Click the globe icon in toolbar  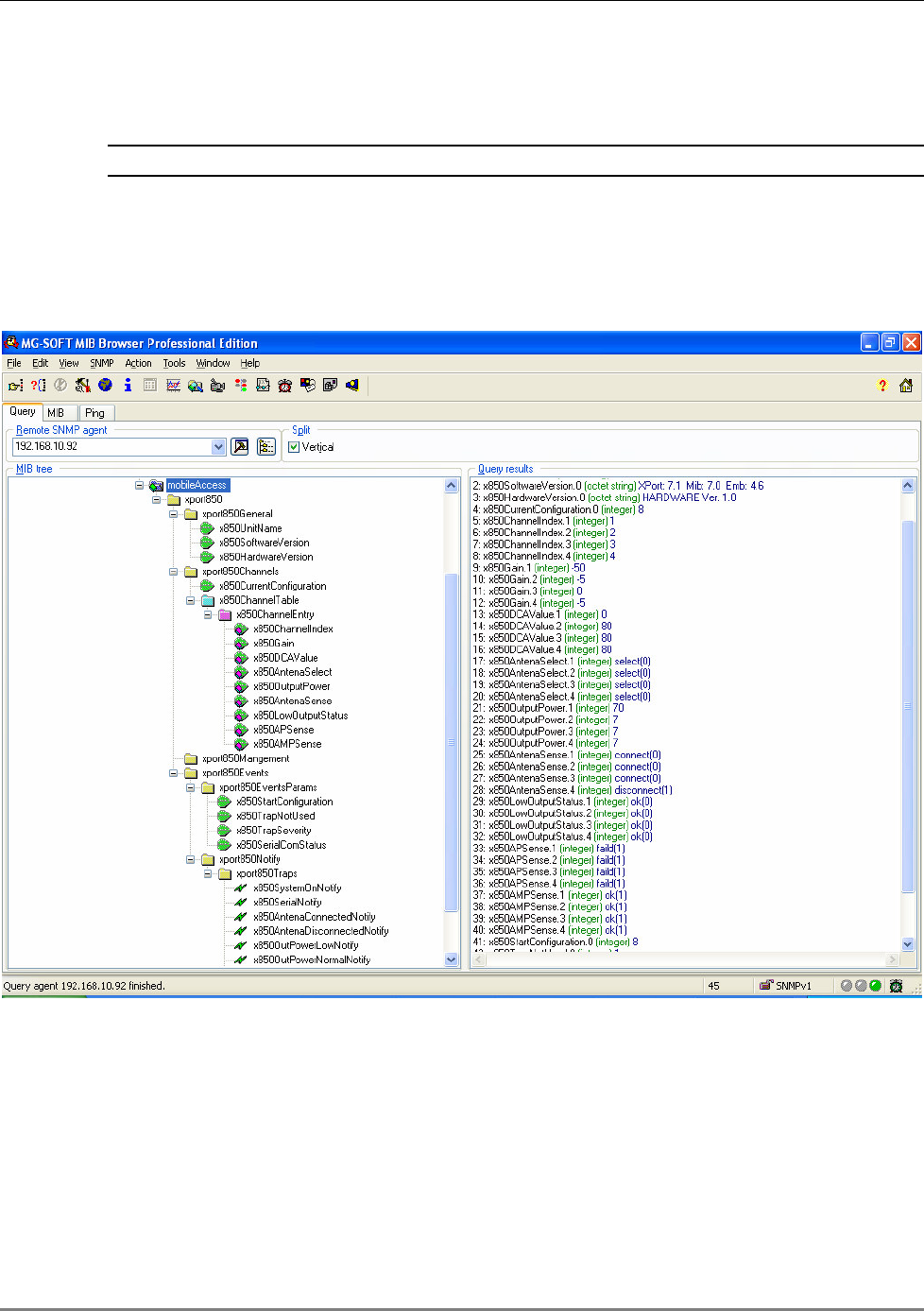point(105,386)
